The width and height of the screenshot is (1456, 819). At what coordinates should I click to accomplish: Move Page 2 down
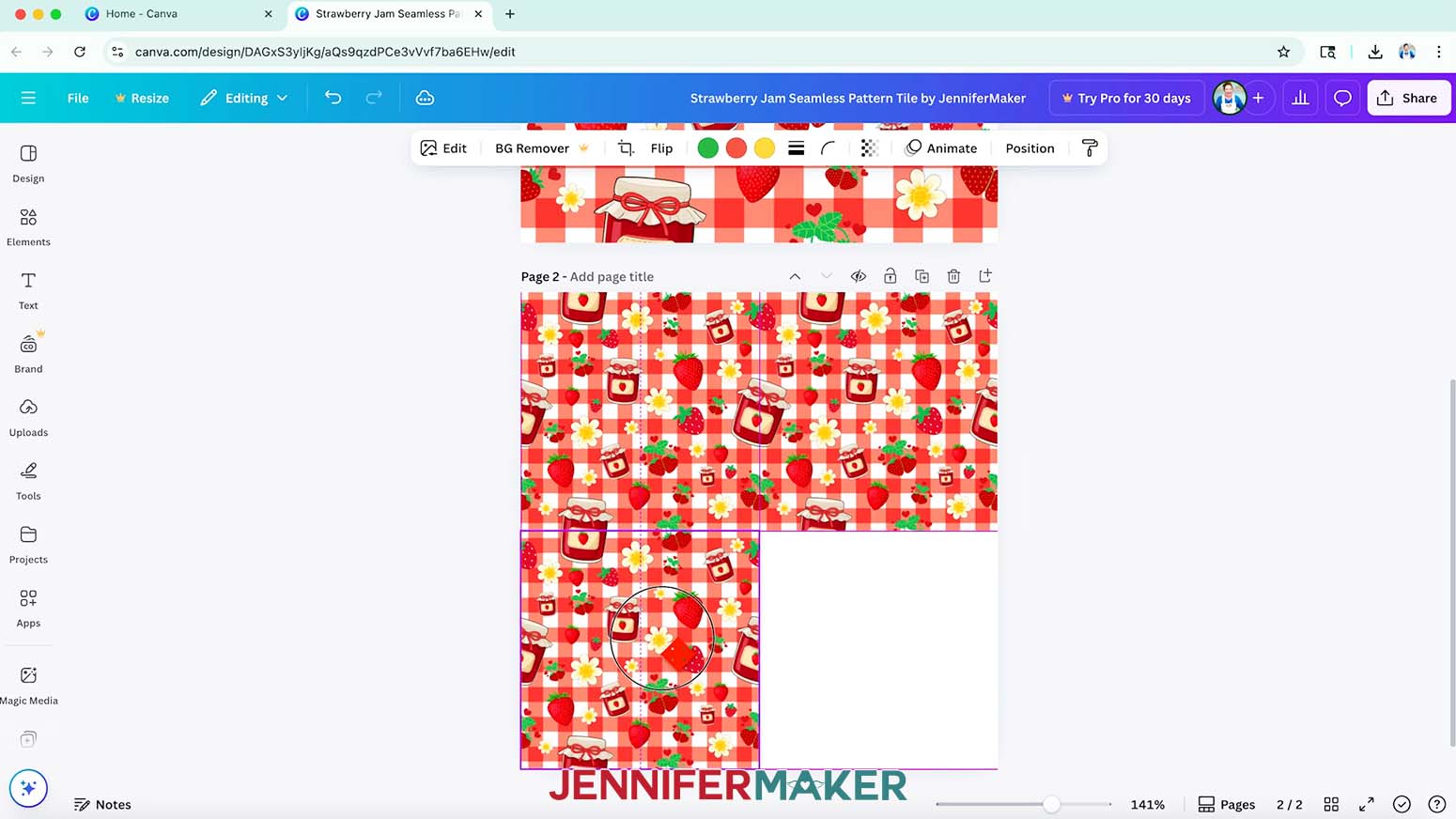827,276
